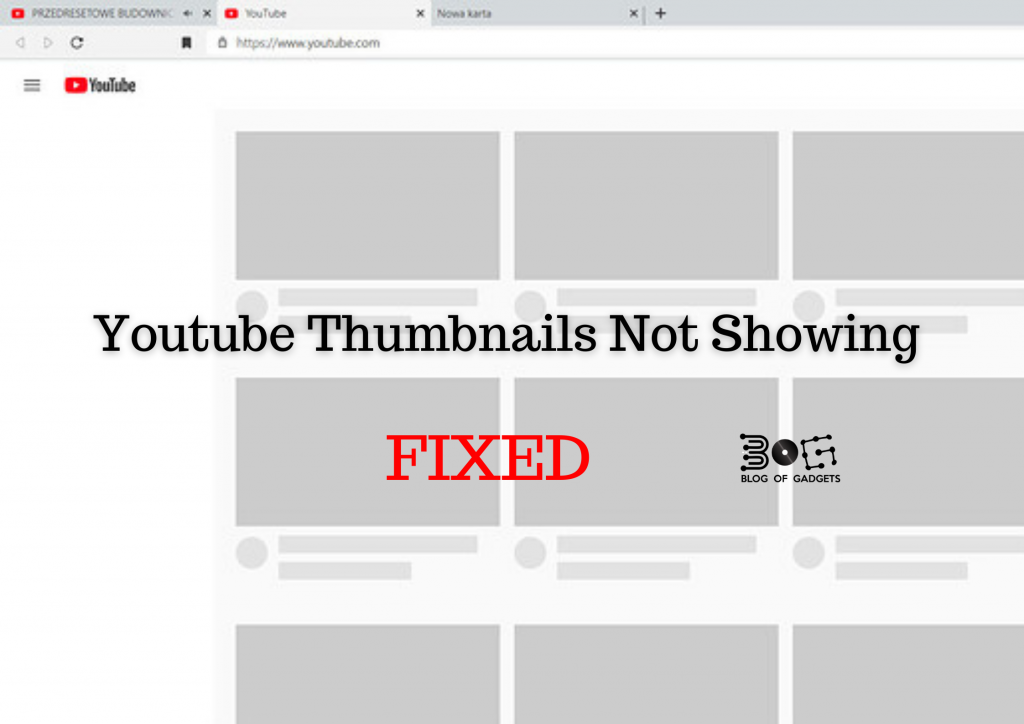The width and height of the screenshot is (1024, 724).
Task: Switch to the PRZEDRESETOWE BUDOWNIC tab
Action: tap(108, 13)
